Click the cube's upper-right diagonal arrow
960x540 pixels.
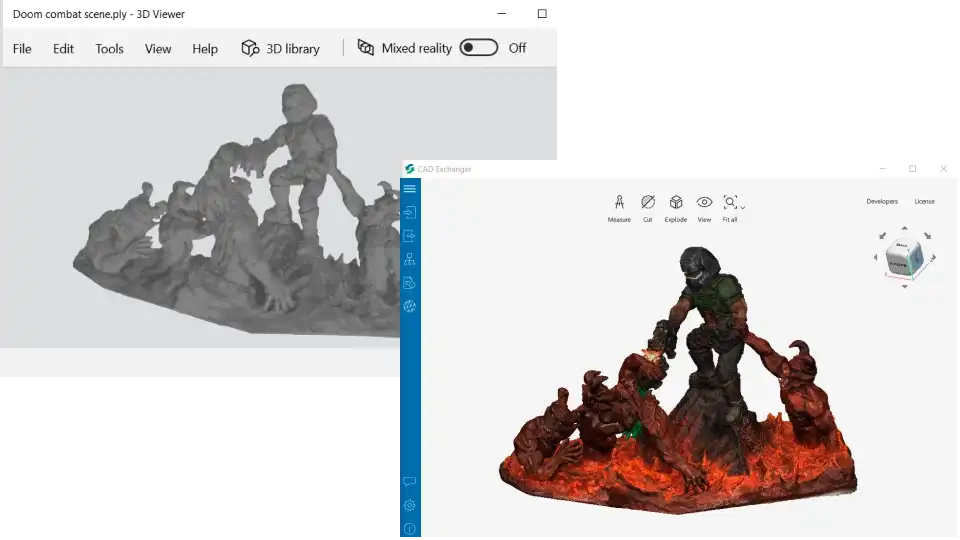(928, 235)
